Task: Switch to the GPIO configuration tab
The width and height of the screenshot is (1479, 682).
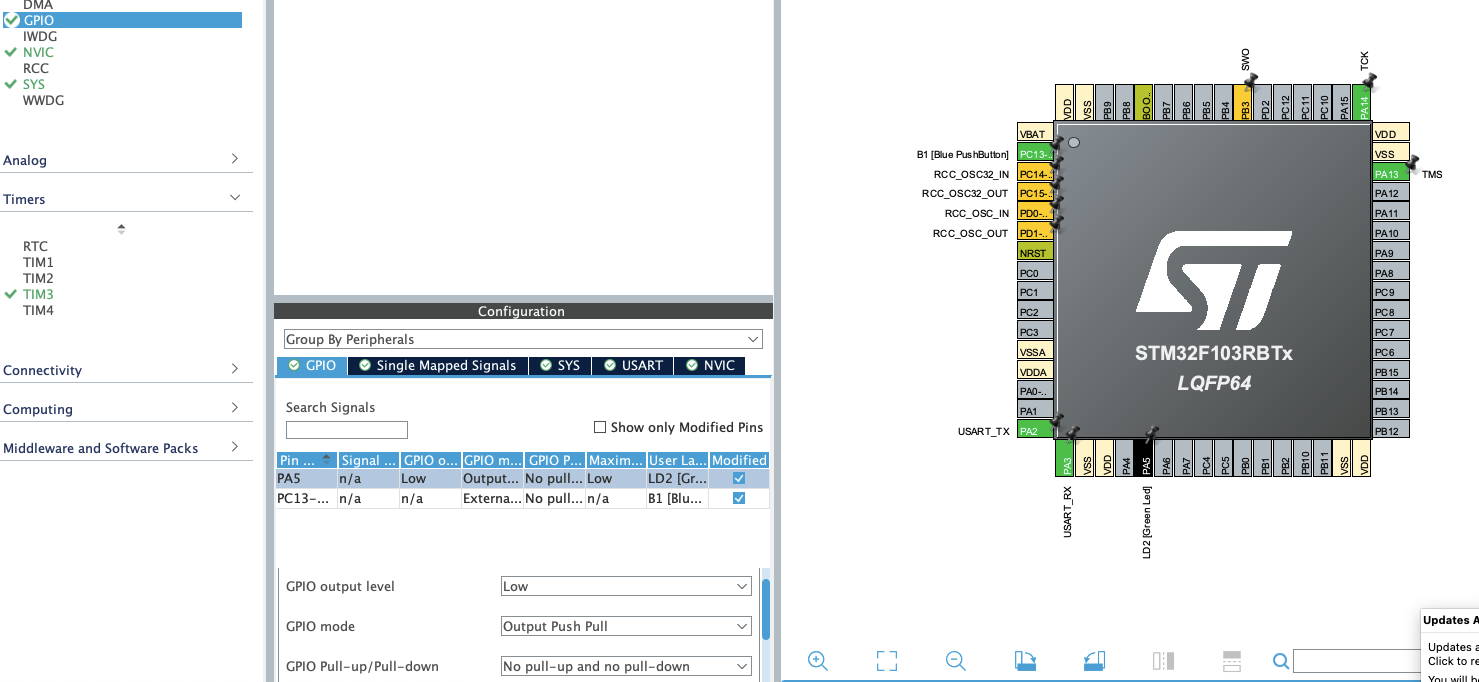Action: coord(312,366)
